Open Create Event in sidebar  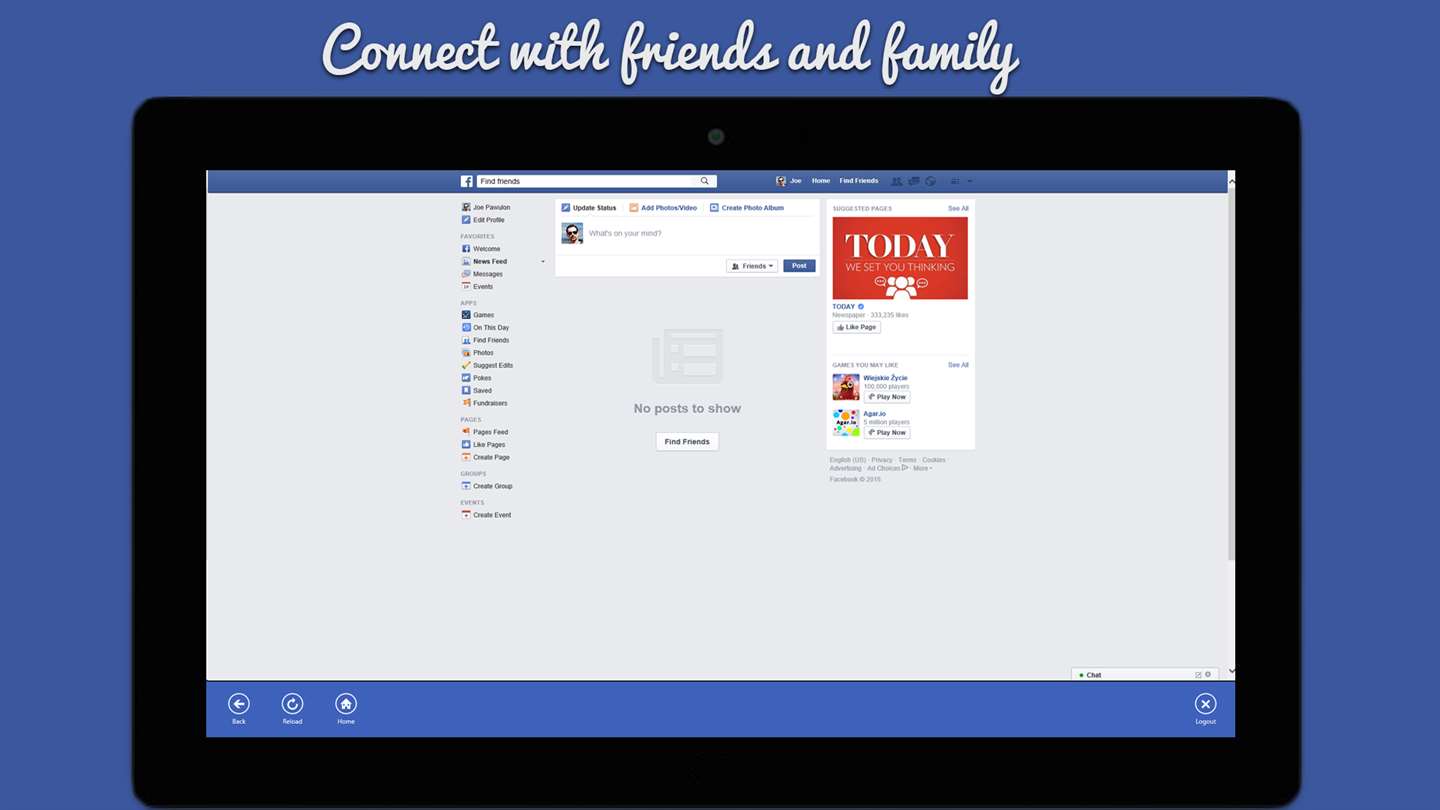click(486, 515)
